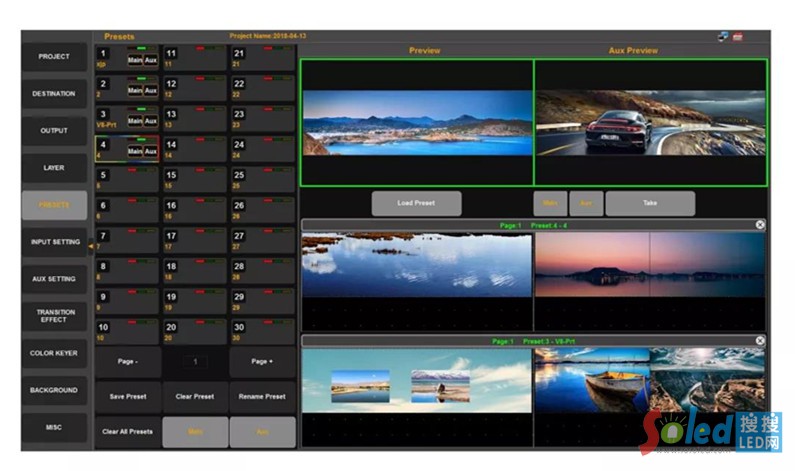Toggle Main on preset 1
795x471 pixels.
(x=134, y=60)
